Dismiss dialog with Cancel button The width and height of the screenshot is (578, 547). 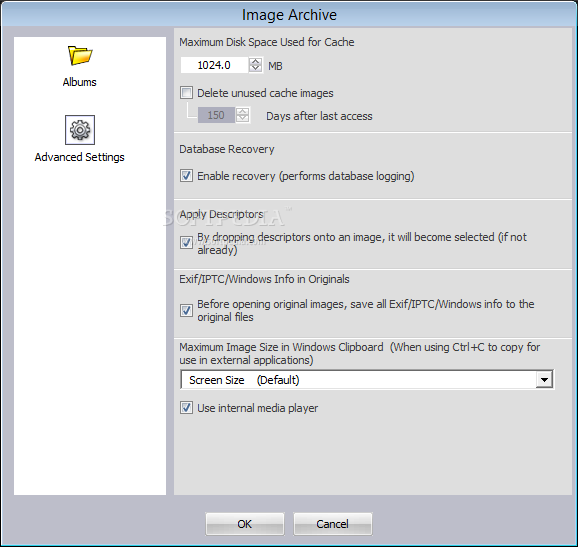point(332,524)
